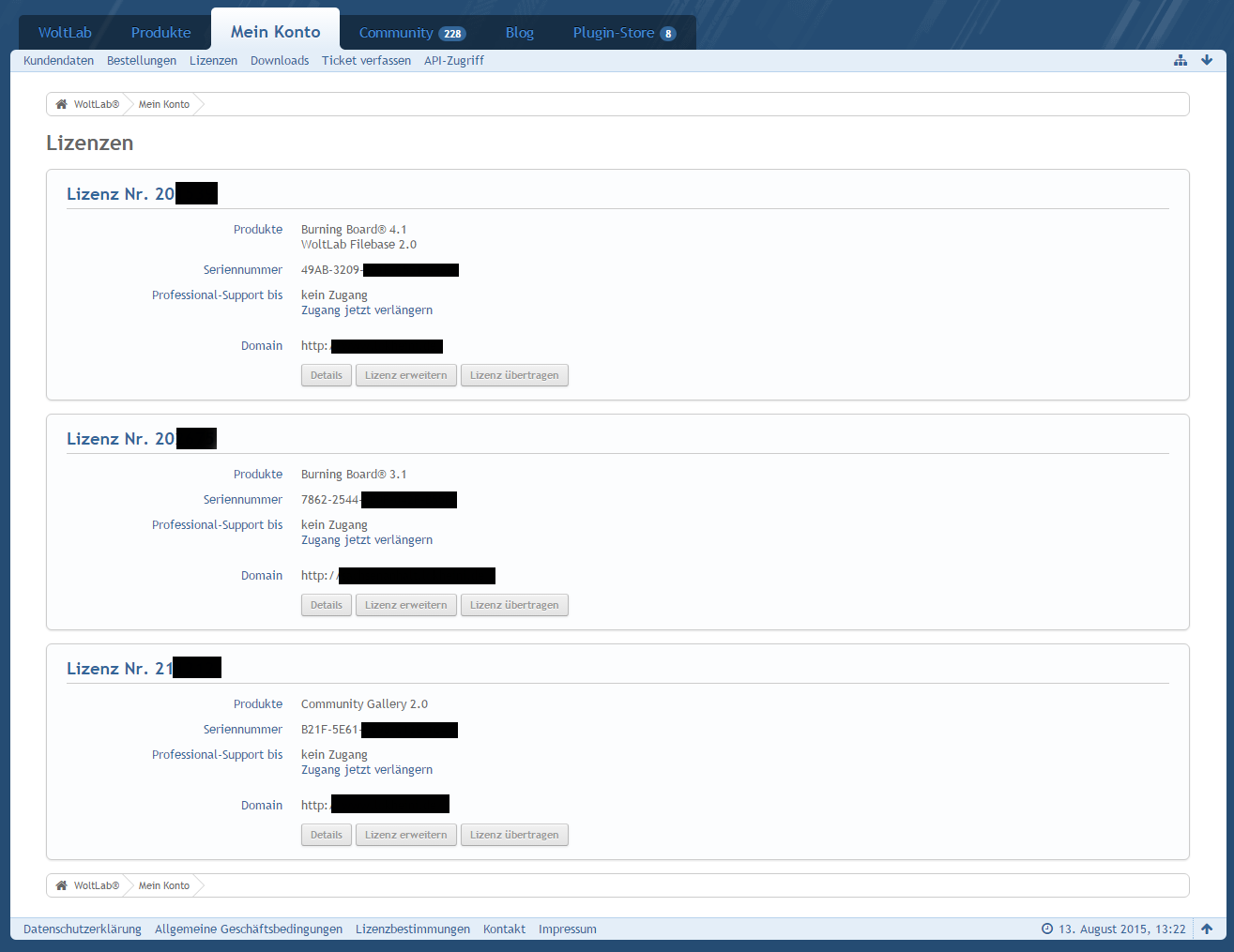Open Kundendaten in the sub-menu

pyautogui.click(x=58, y=61)
